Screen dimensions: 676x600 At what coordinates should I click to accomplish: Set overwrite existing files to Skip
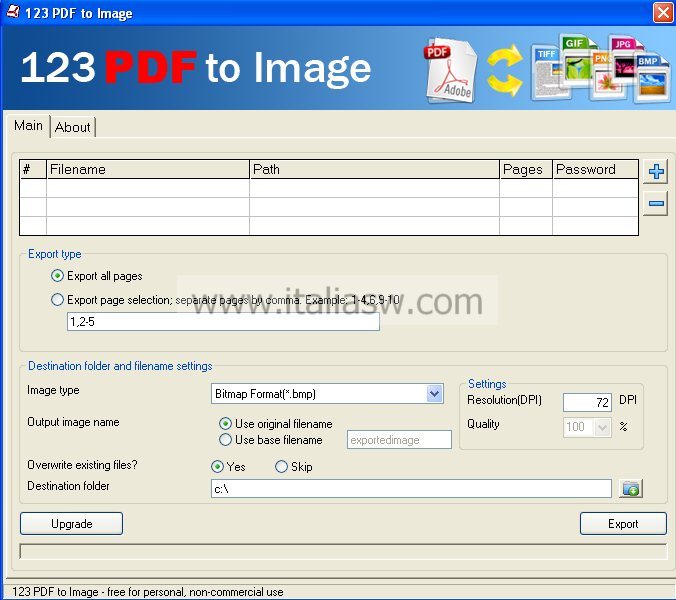tap(294, 466)
